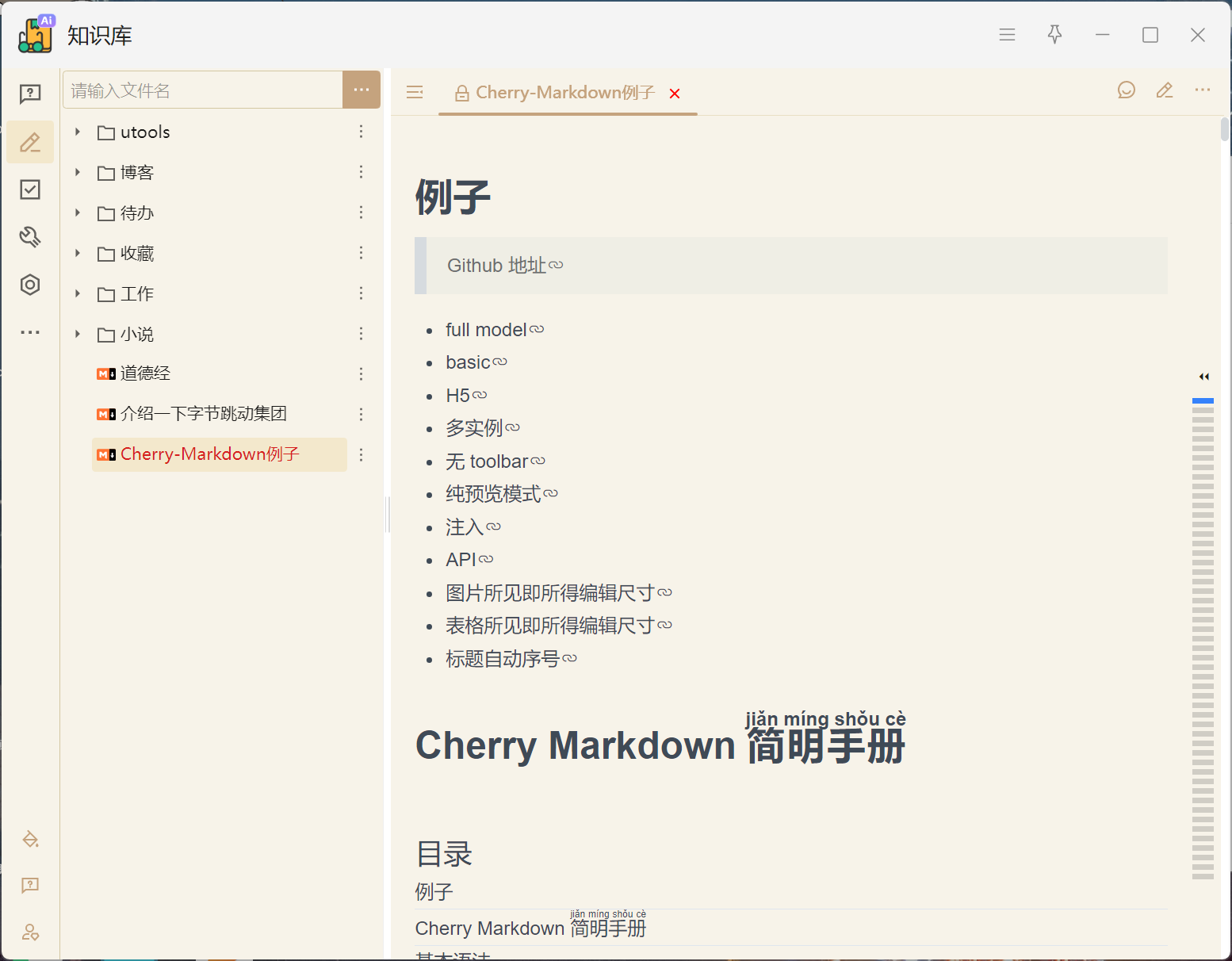Viewport: 1232px width, 961px height.
Task: Open the 多实例 link
Action: click(483, 428)
